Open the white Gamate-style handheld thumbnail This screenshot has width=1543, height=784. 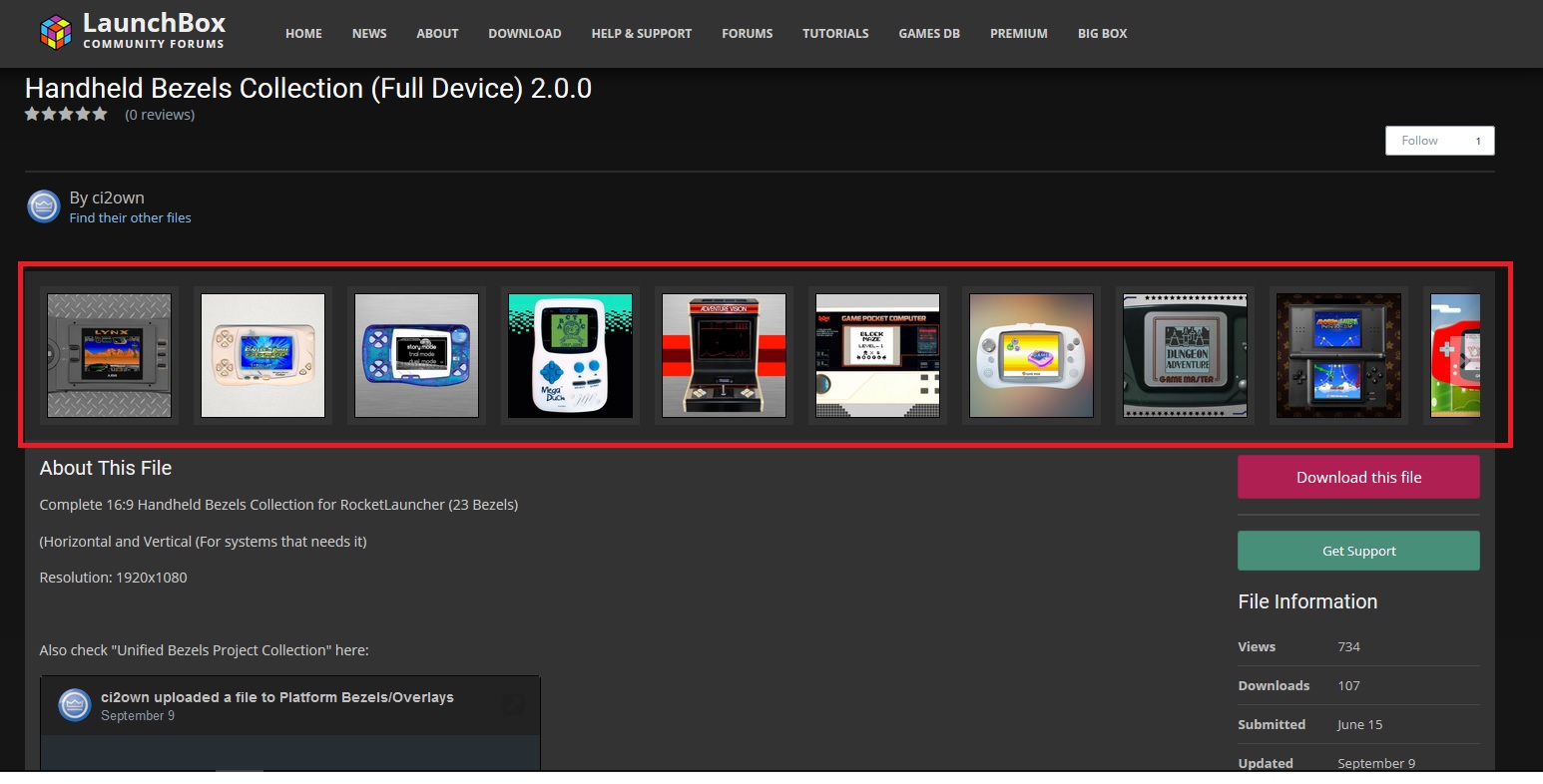pos(1031,355)
